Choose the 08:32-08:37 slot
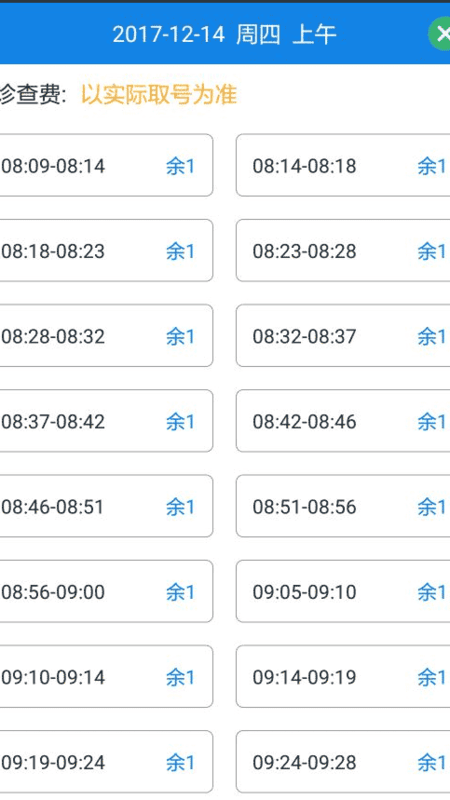The image size is (450, 800). [343, 336]
